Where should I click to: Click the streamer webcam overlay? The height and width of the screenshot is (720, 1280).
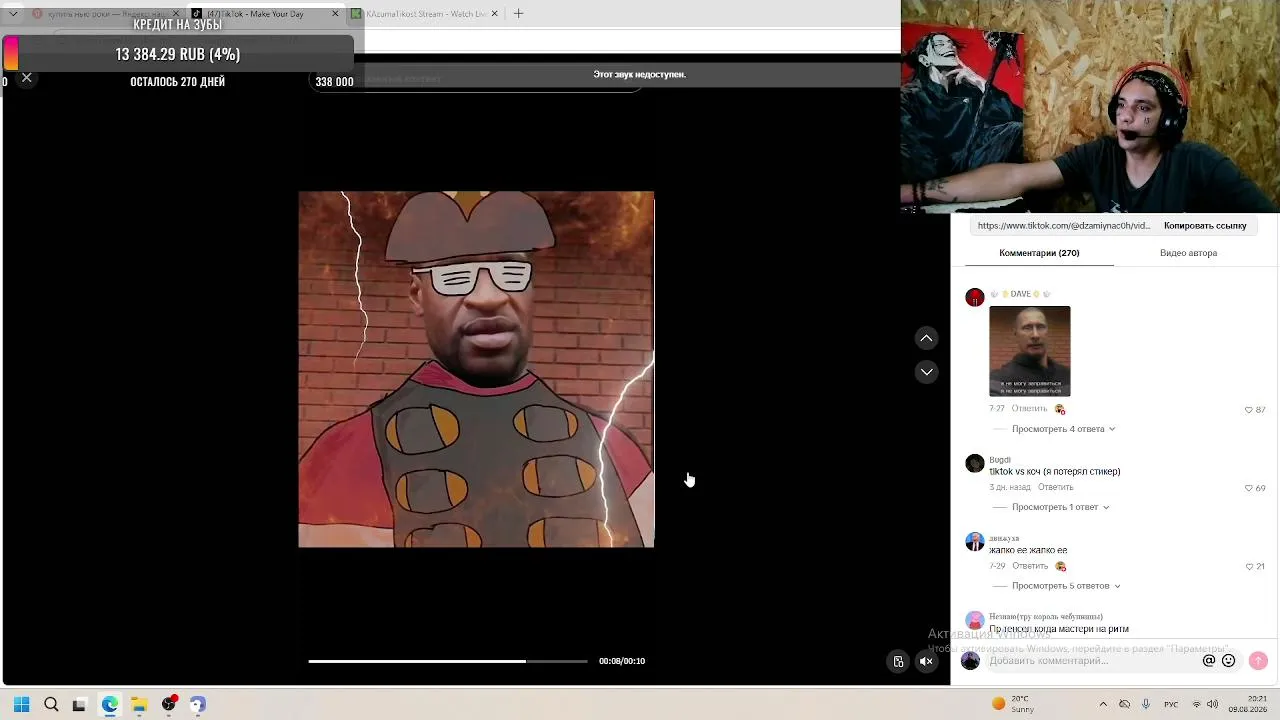tap(1090, 107)
